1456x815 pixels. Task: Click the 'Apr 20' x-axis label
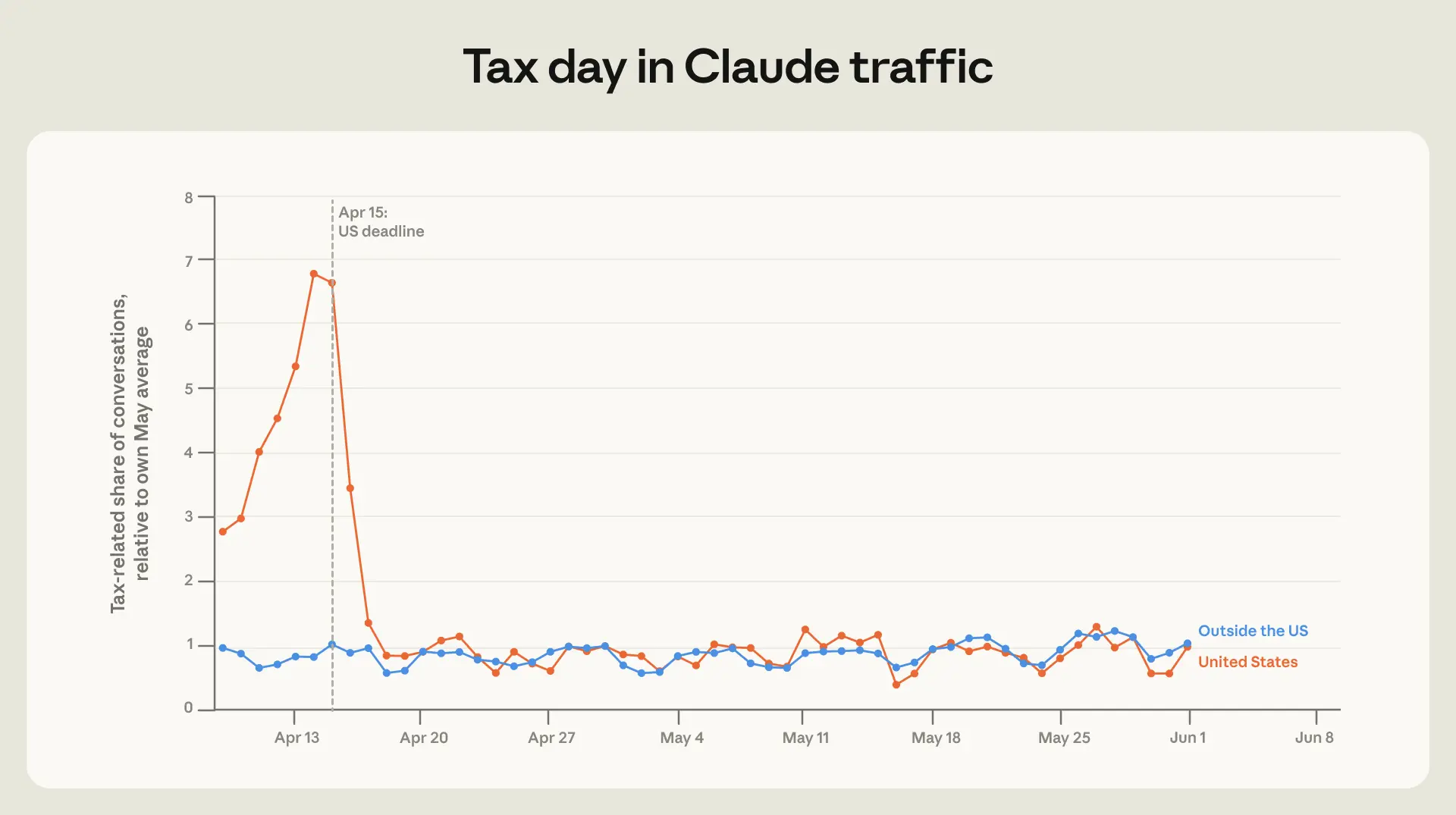[424, 738]
